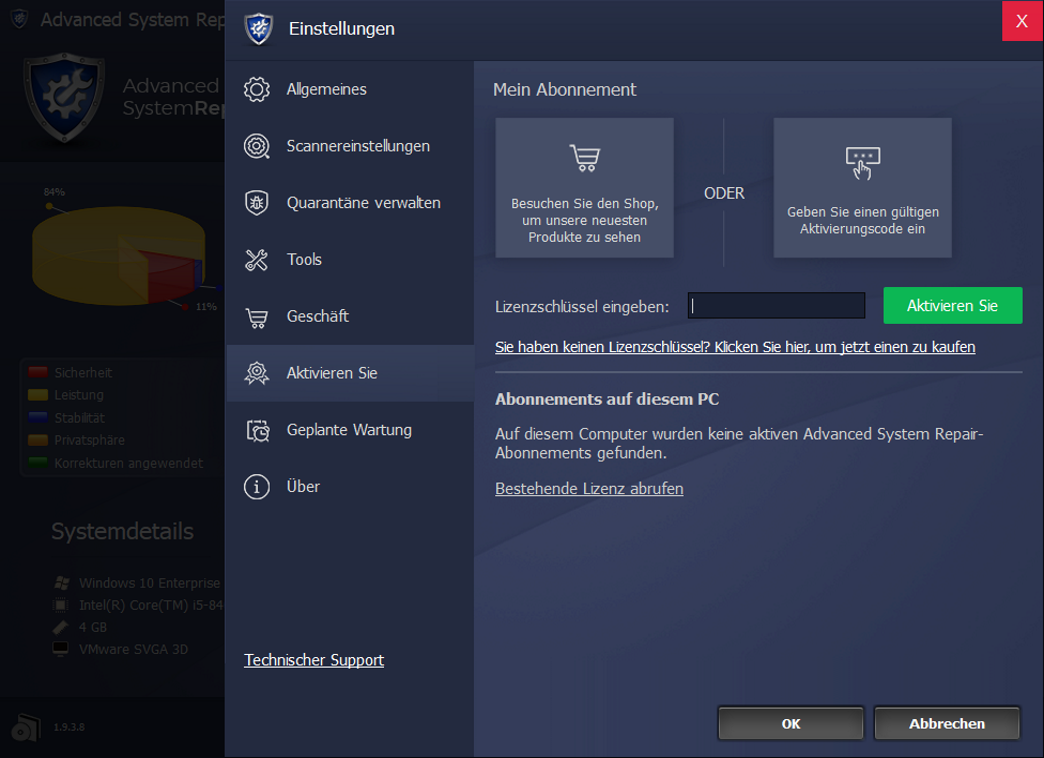This screenshot has height=758, width=1044.
Task: Click the Abonnements auf diesem PC heading
Action: pos(607,399)
